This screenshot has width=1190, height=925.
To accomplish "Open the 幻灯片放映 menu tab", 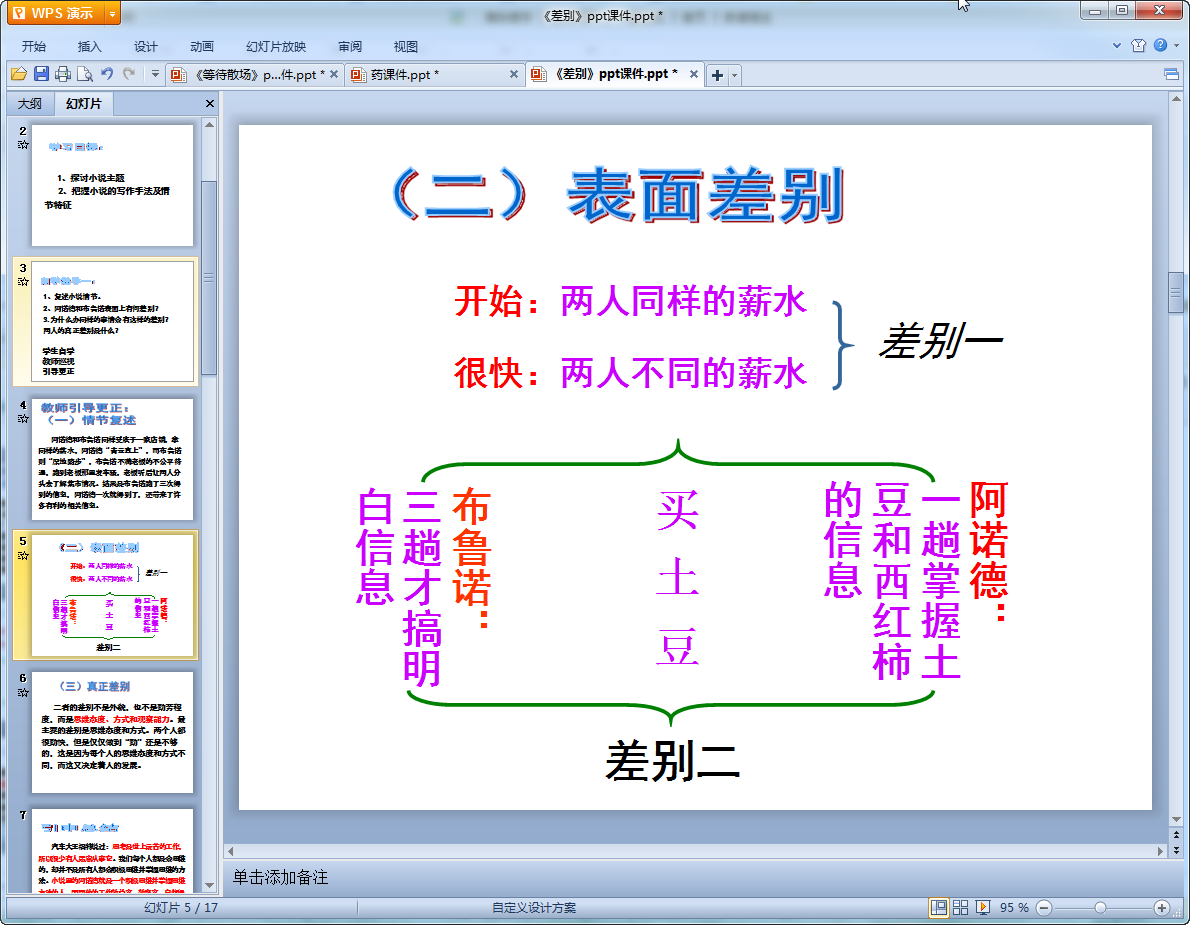I will coord(276,46).
